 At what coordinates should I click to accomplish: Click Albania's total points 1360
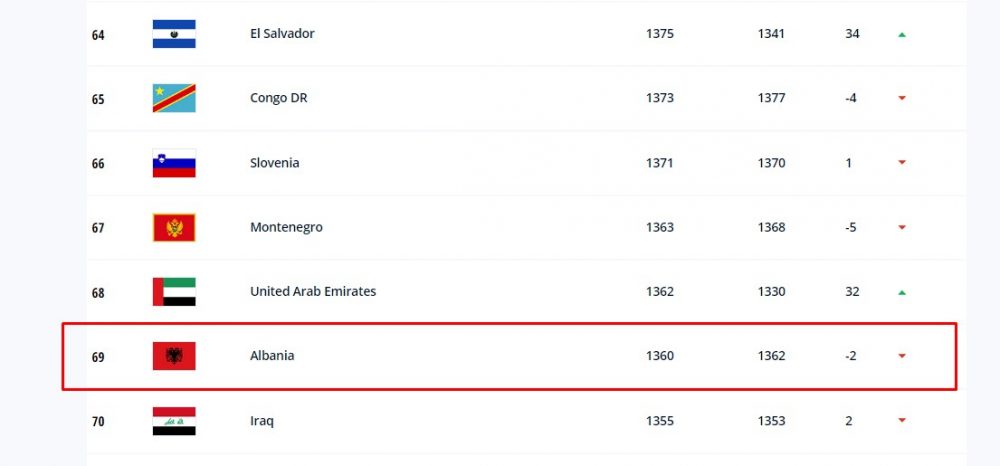click(x=659, y=356)
